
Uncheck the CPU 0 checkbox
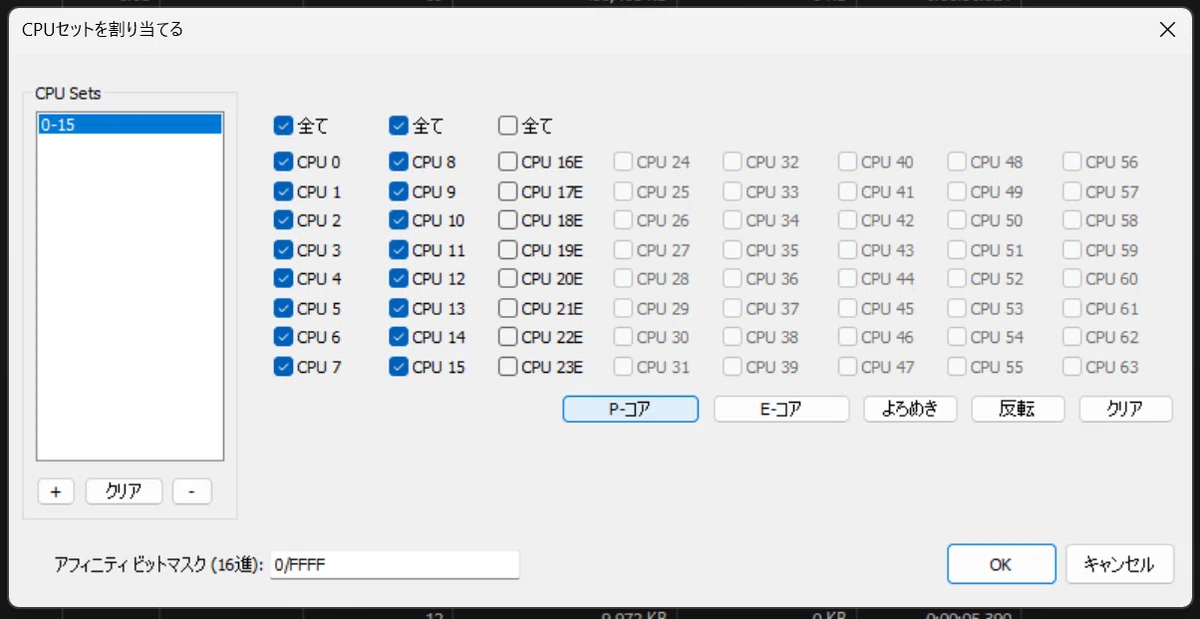pyautogui.click(x=283, y=162)
